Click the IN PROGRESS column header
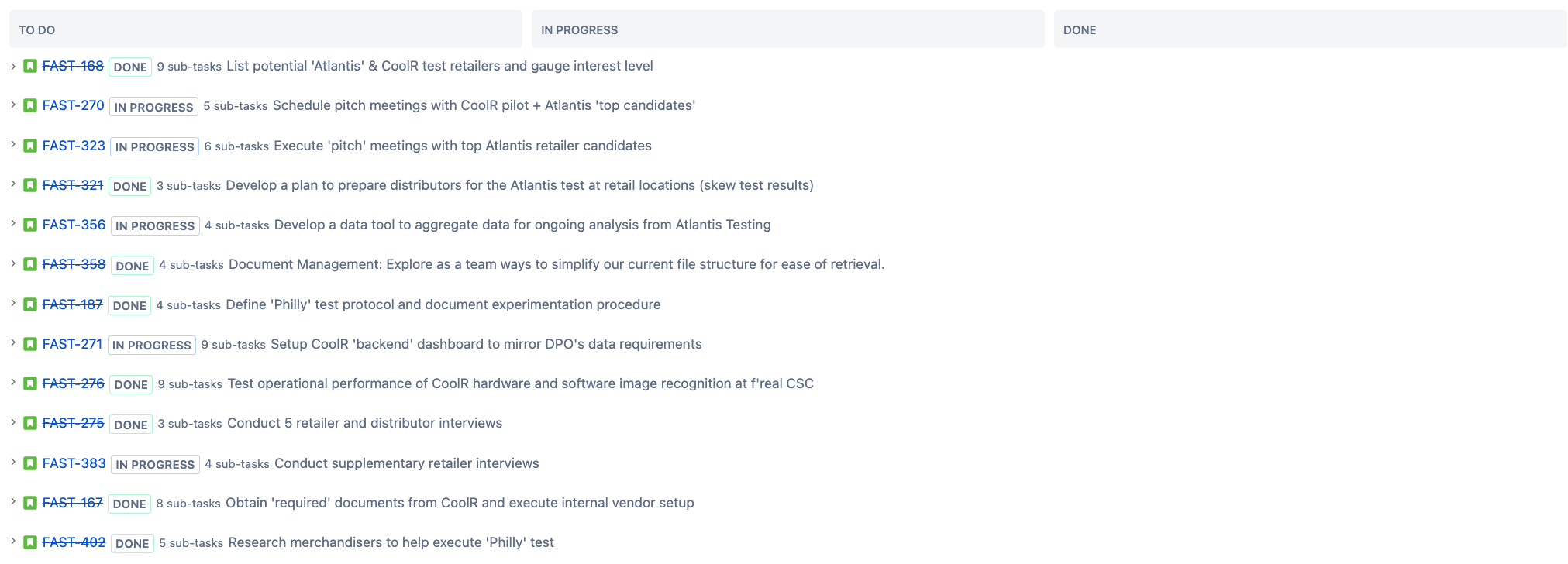Viewport: 1568px width, 564px height. [x=788, y=29]
